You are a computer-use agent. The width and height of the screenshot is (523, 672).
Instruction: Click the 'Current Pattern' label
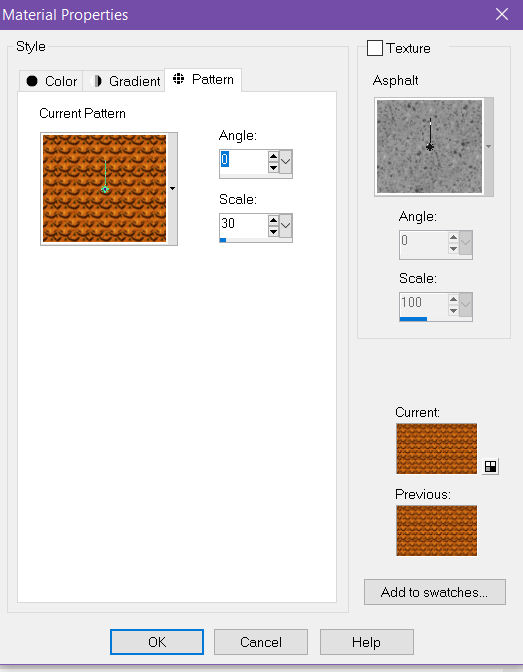(x=82, y=114)
